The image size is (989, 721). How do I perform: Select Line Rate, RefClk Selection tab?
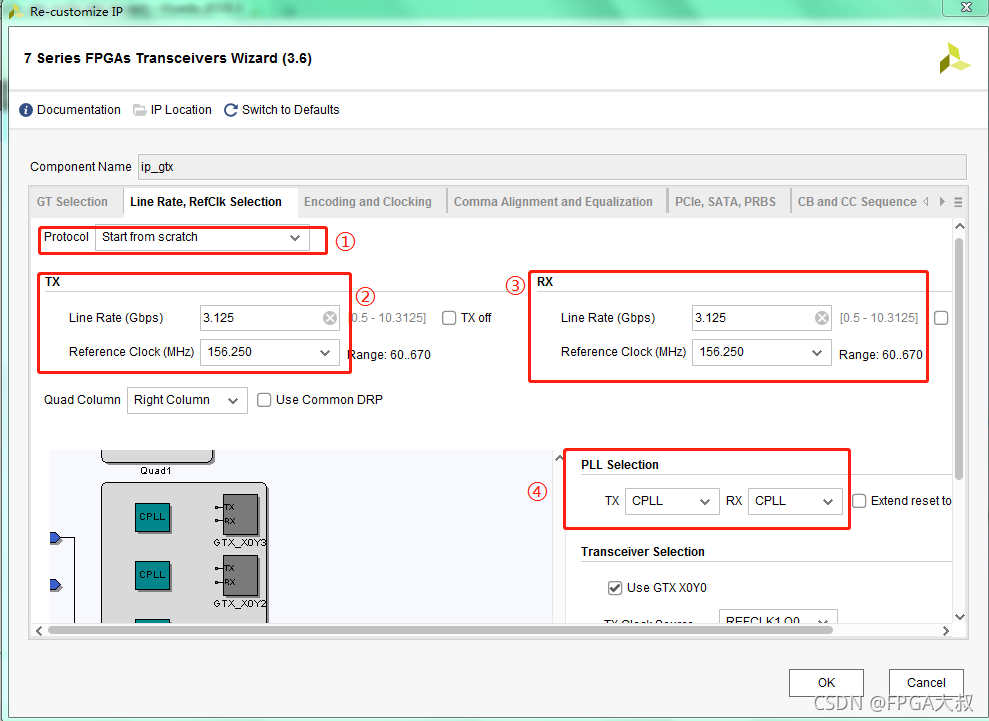pyautogui.click(x=206, y=202)
